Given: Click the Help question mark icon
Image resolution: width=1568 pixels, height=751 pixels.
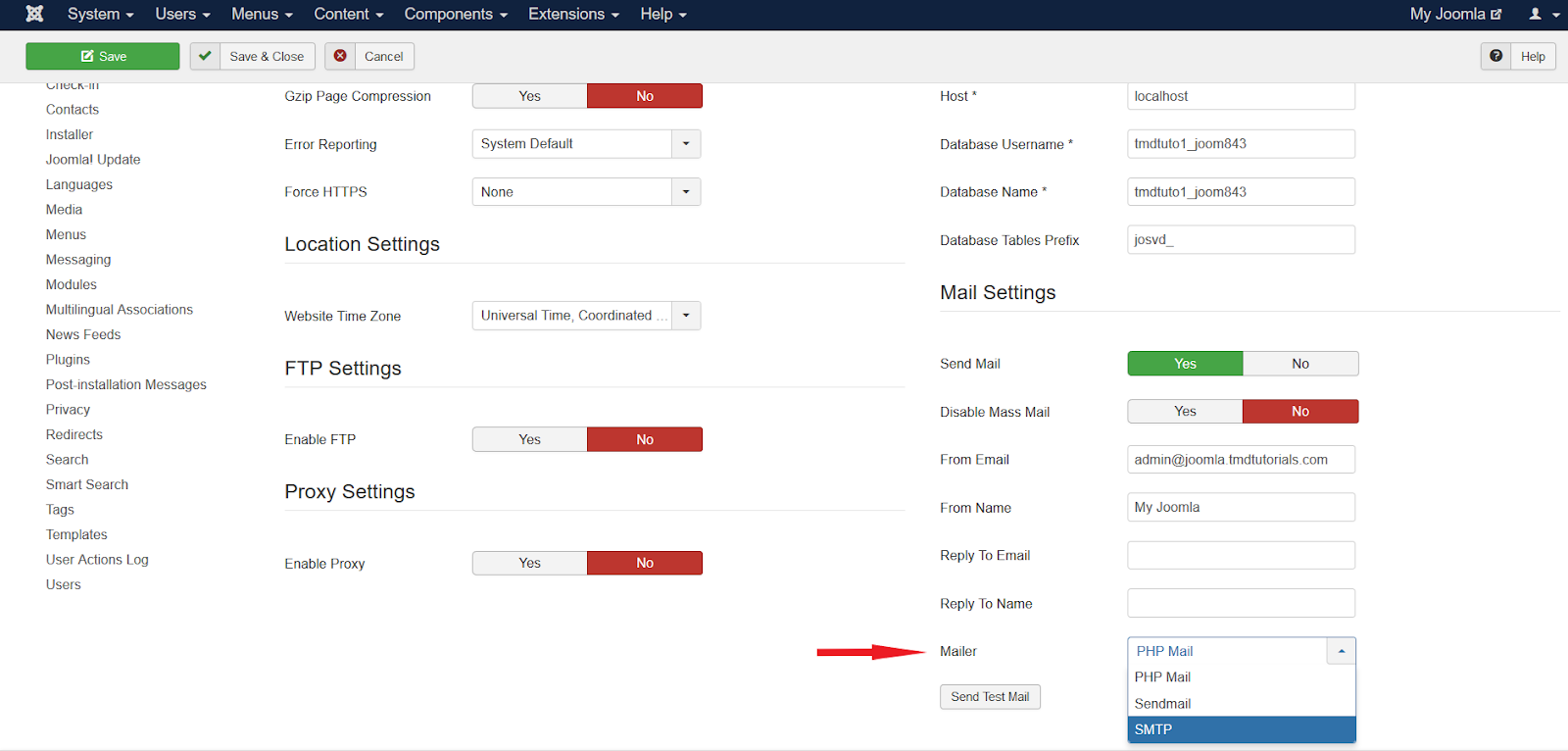Looking at the screenshot, I should [x=1495, y=57].
